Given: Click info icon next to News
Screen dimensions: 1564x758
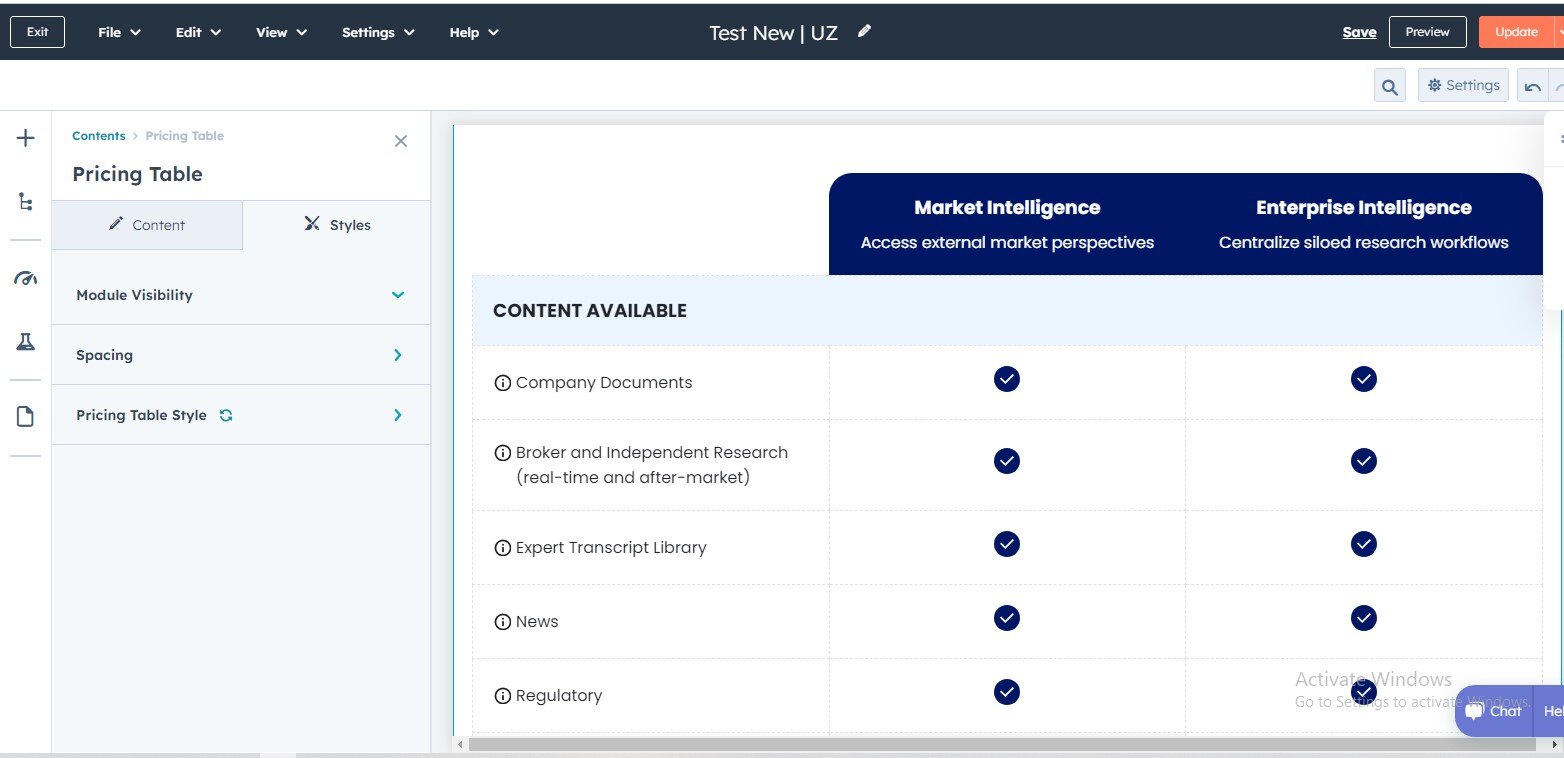Looking at the screenshot, I should pyautogui.click(x=503, y=622).
